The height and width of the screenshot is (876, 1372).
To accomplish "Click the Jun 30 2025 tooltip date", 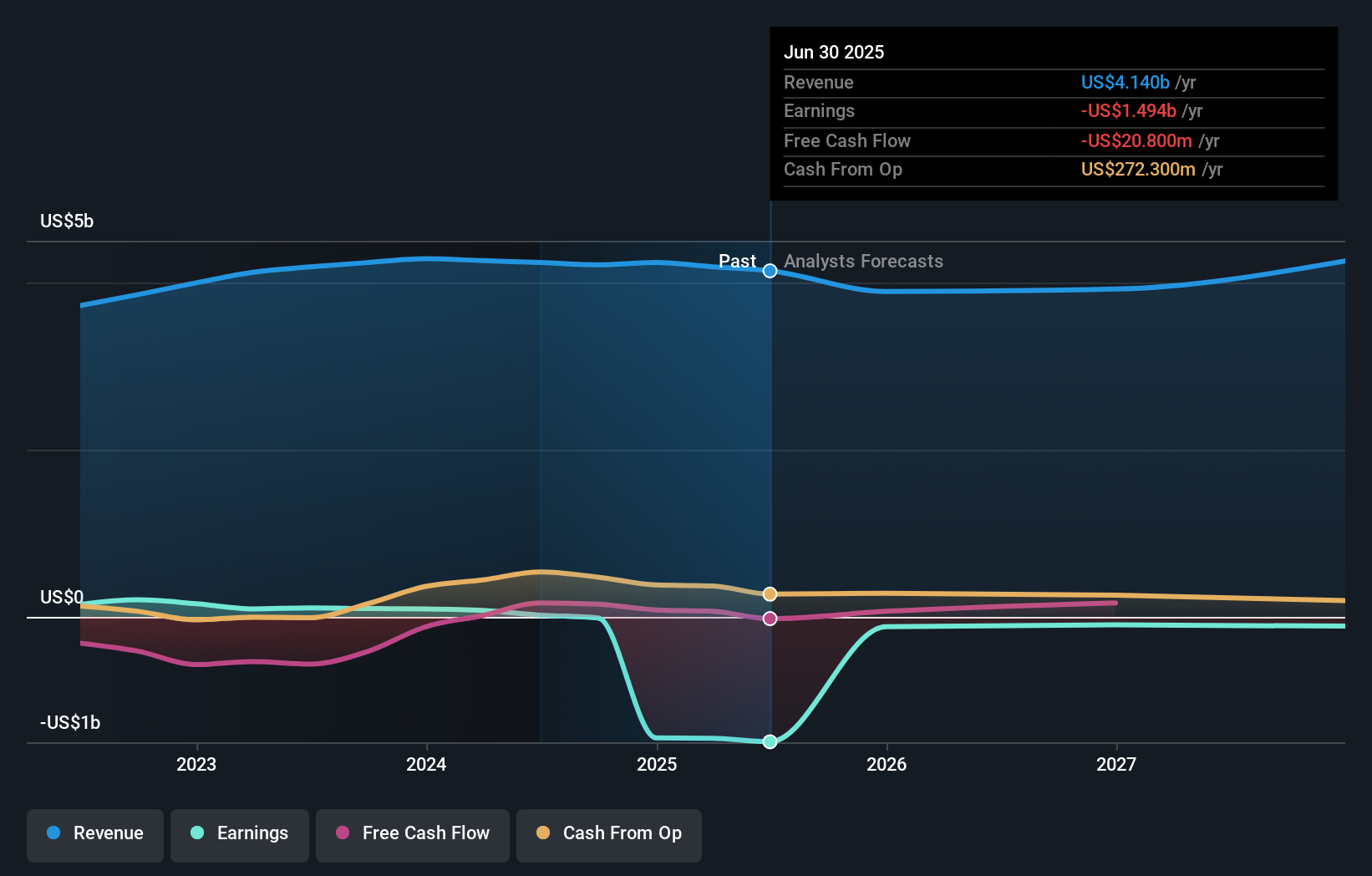I will point(834,52).
